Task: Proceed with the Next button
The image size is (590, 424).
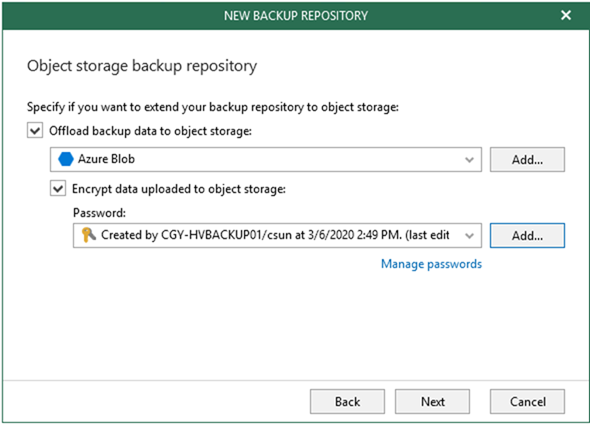Action: pyautogui.click(x=432, y=401)
